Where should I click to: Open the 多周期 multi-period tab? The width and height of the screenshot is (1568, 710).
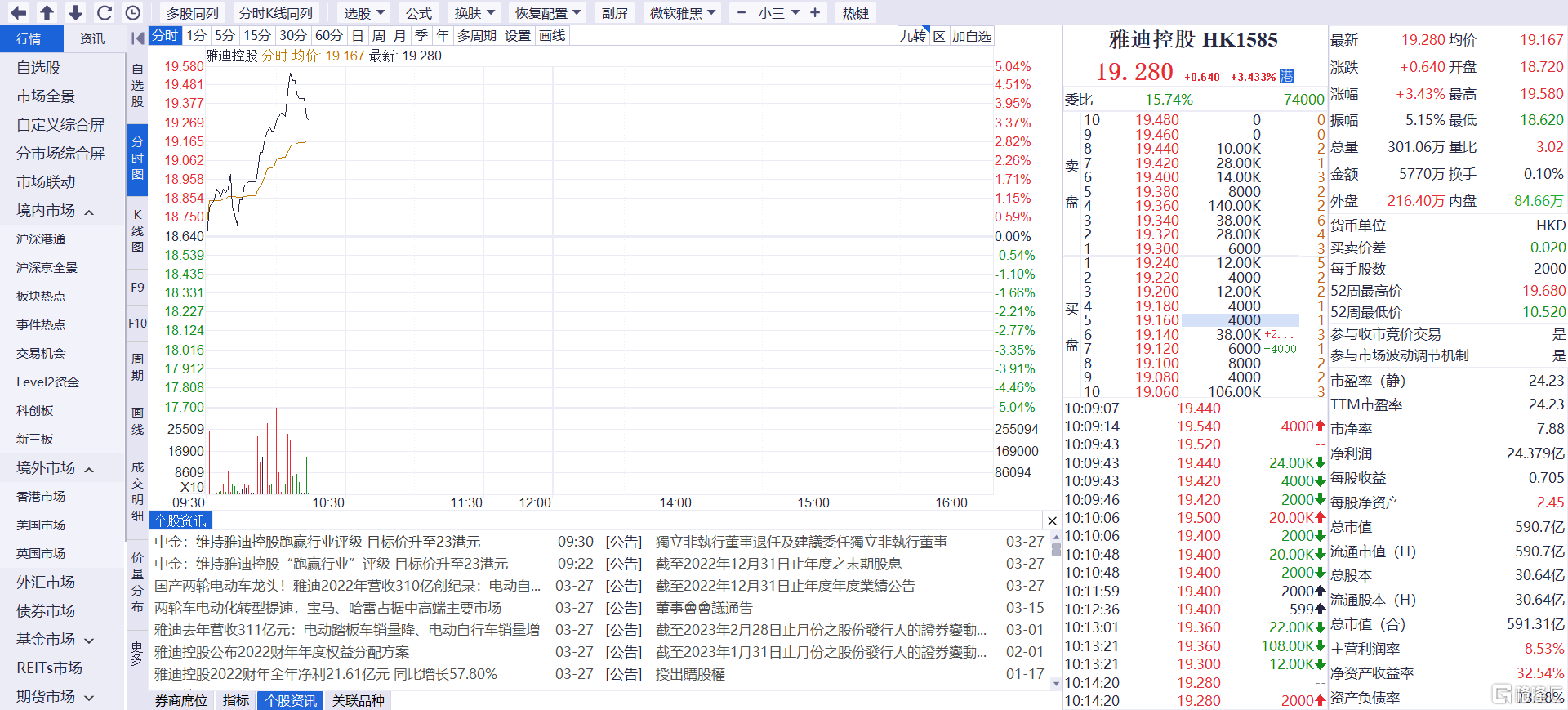pos(477,36)
